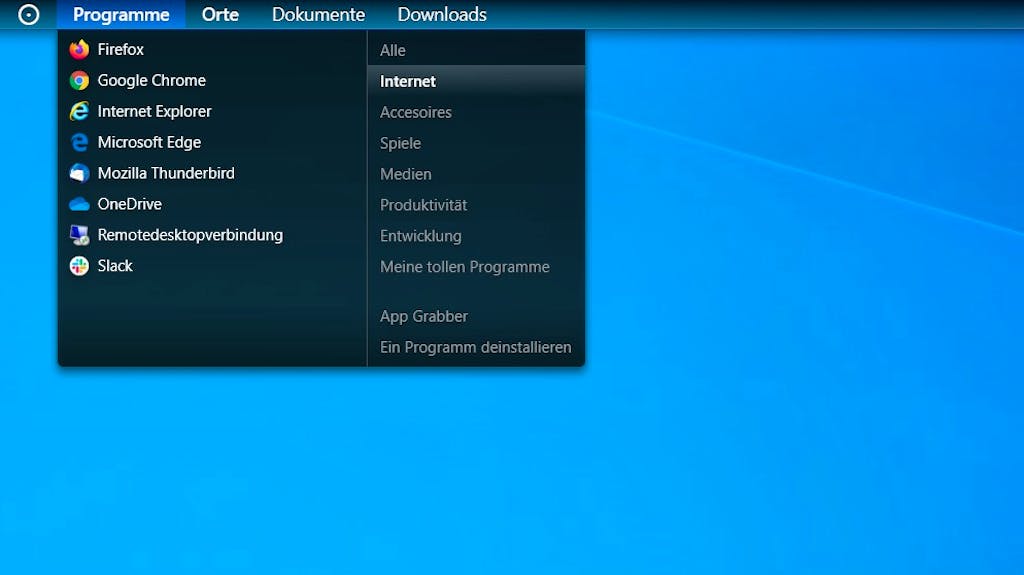Click the OneDrive cloud icon
The width and height of the screenshot is (1024, 575).
click(79, 204)
